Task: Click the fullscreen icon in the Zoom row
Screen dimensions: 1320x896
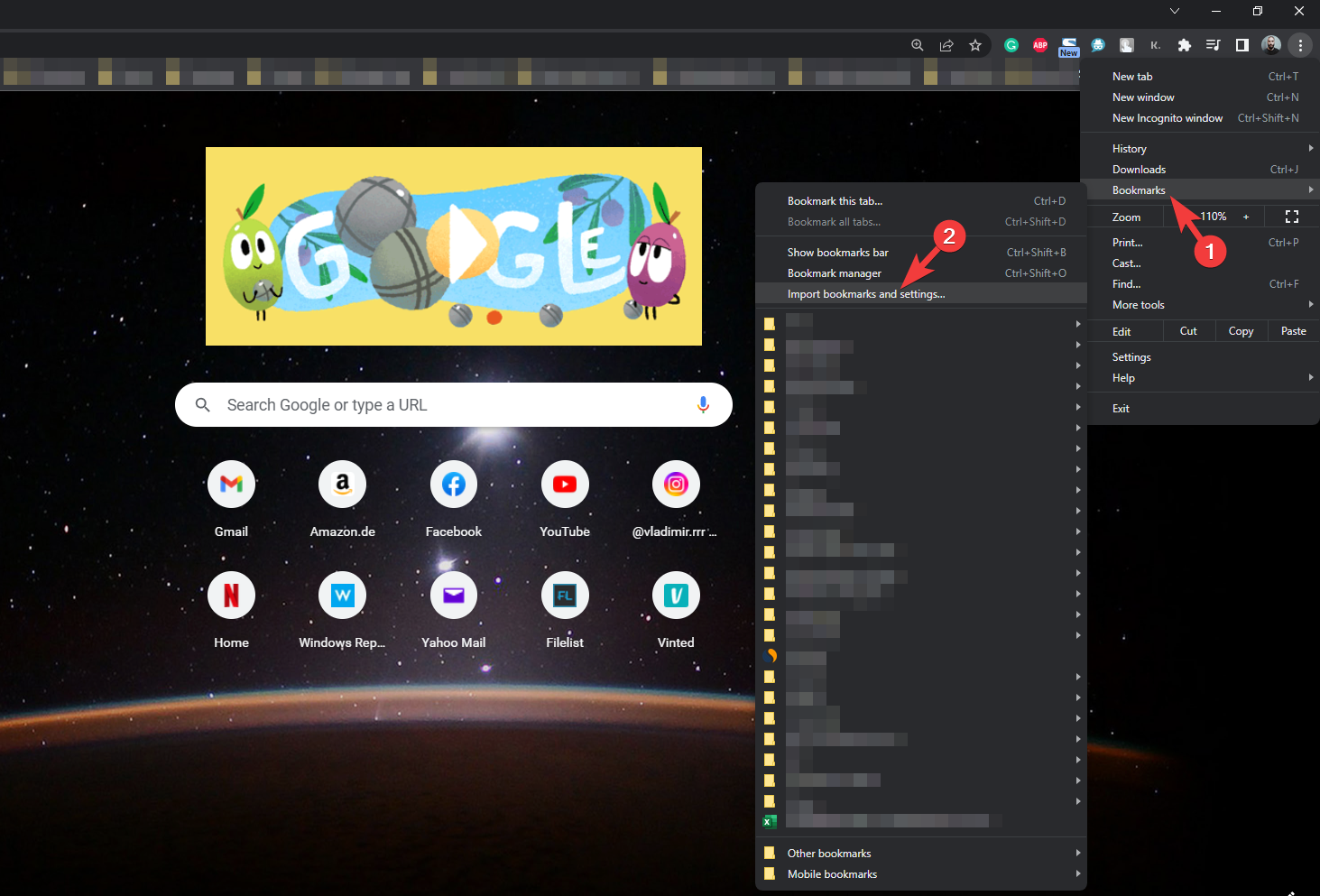Action: [1292, 217]
